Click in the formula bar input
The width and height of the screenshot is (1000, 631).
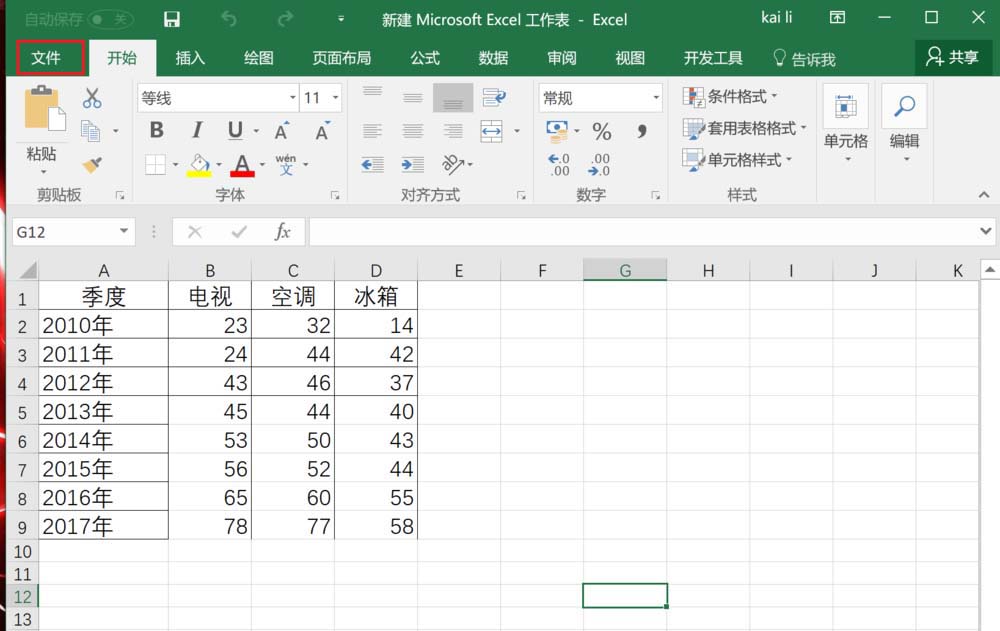click(x=640, y=232)
